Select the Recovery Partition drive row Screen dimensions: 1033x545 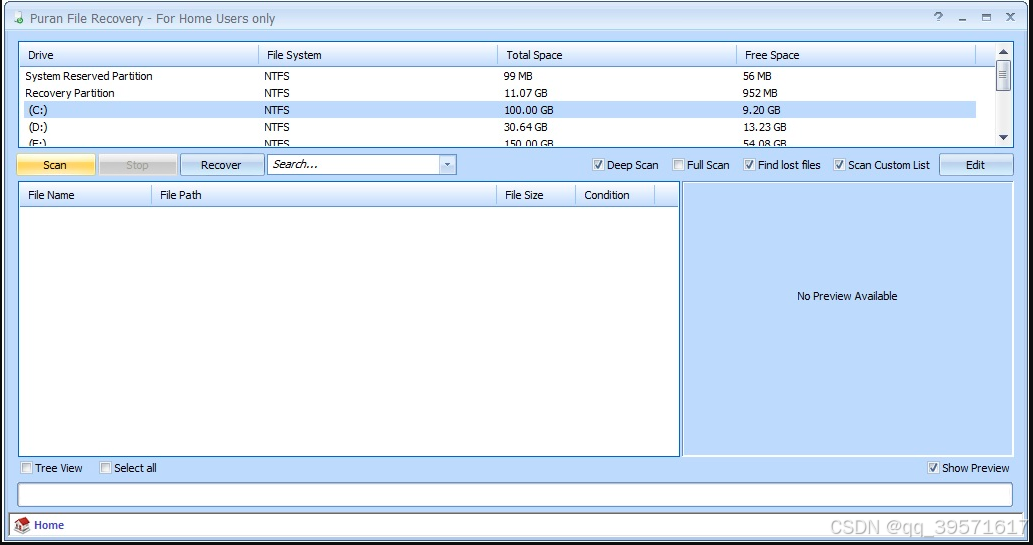(x=500, y=93)
